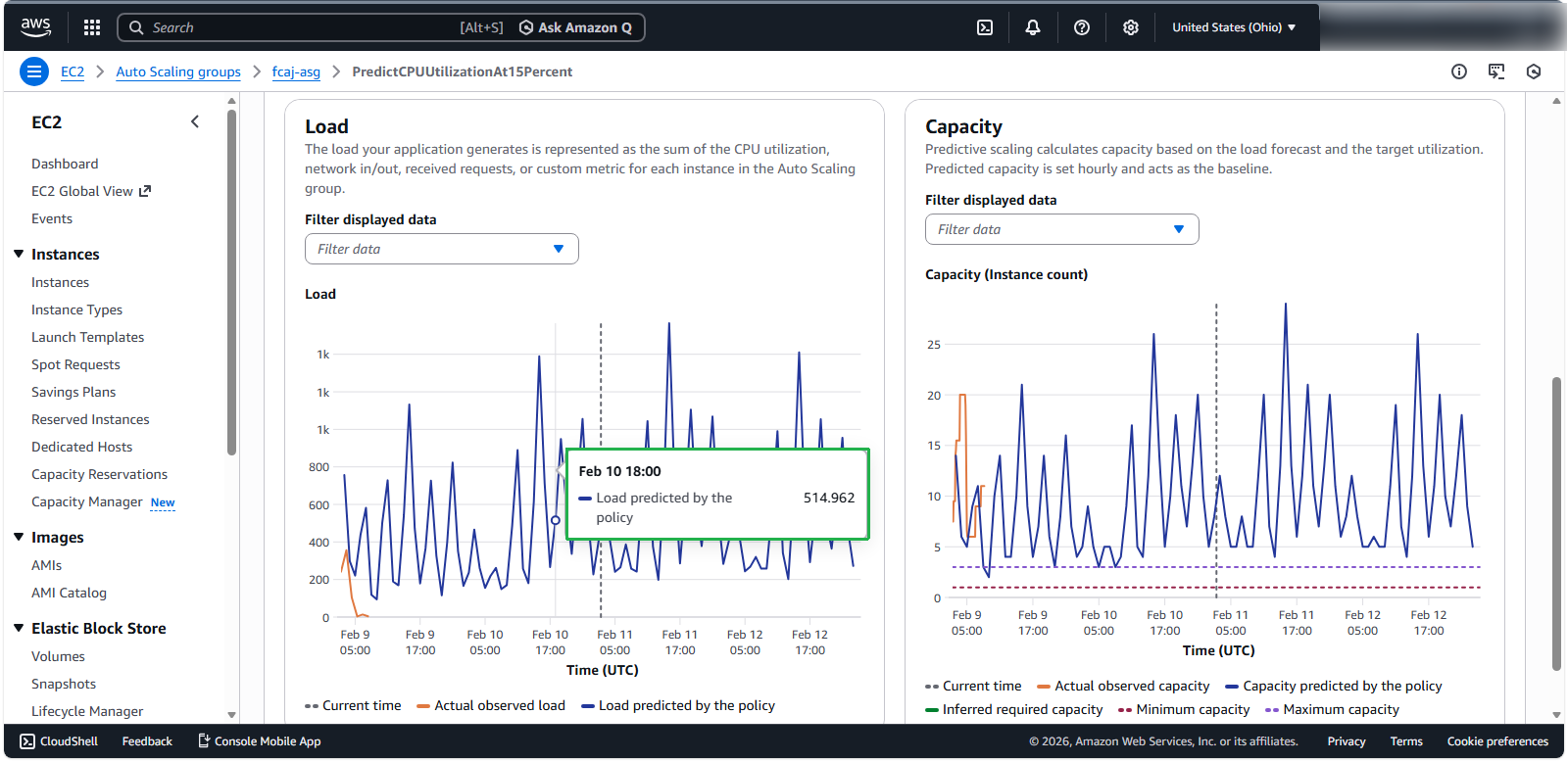Go to Auto Scaling groups breadcrumb

click(178, 71)
